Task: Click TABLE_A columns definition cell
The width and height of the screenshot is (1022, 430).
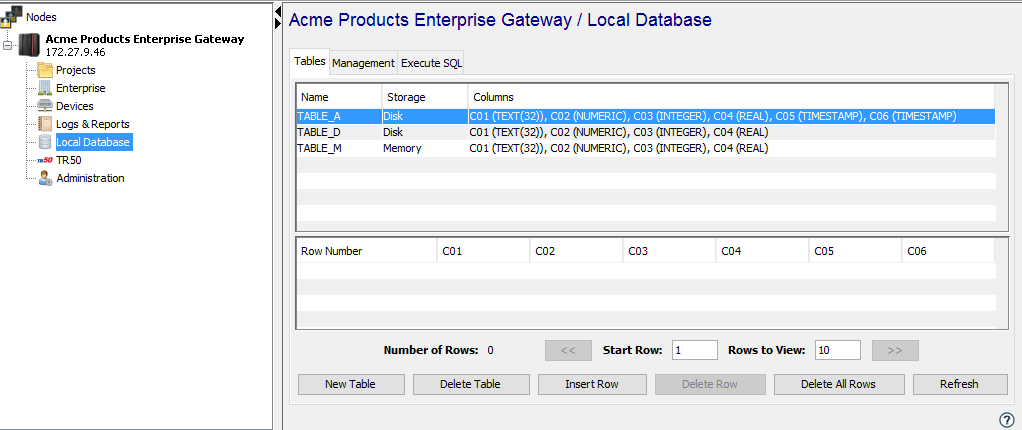Action: pos(731,116)
